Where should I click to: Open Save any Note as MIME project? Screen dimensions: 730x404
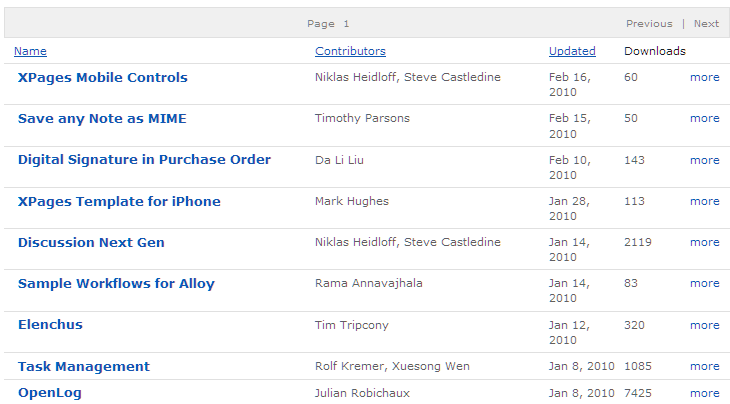[102, 119]
